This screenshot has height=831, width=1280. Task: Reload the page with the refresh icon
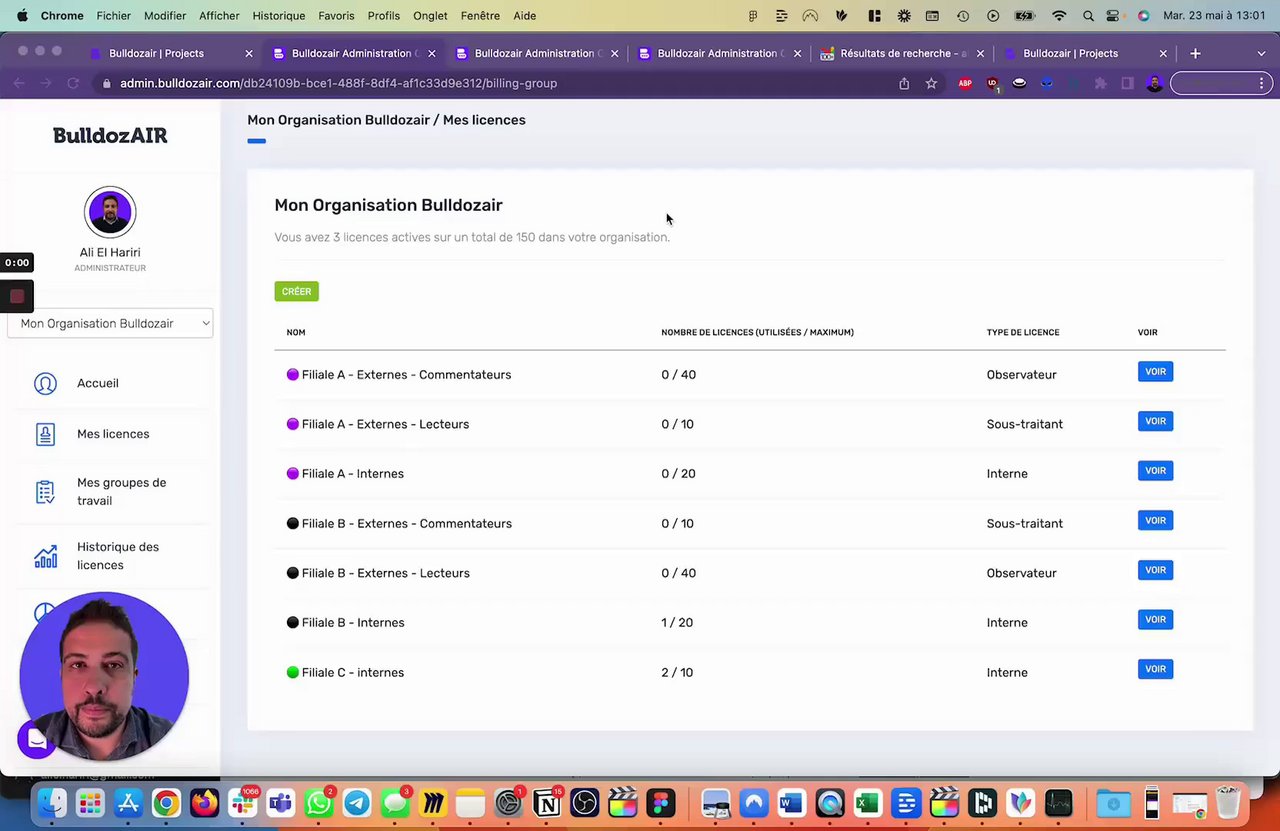click(73, 84)
